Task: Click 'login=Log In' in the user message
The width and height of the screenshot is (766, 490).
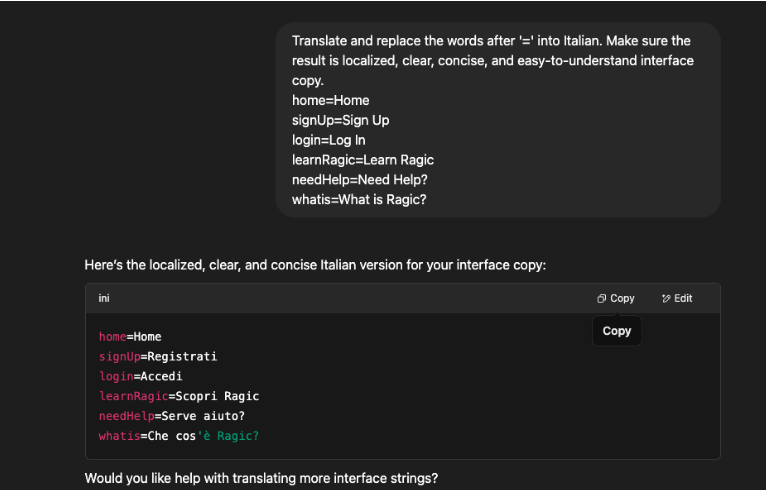Action: point(328,140)
